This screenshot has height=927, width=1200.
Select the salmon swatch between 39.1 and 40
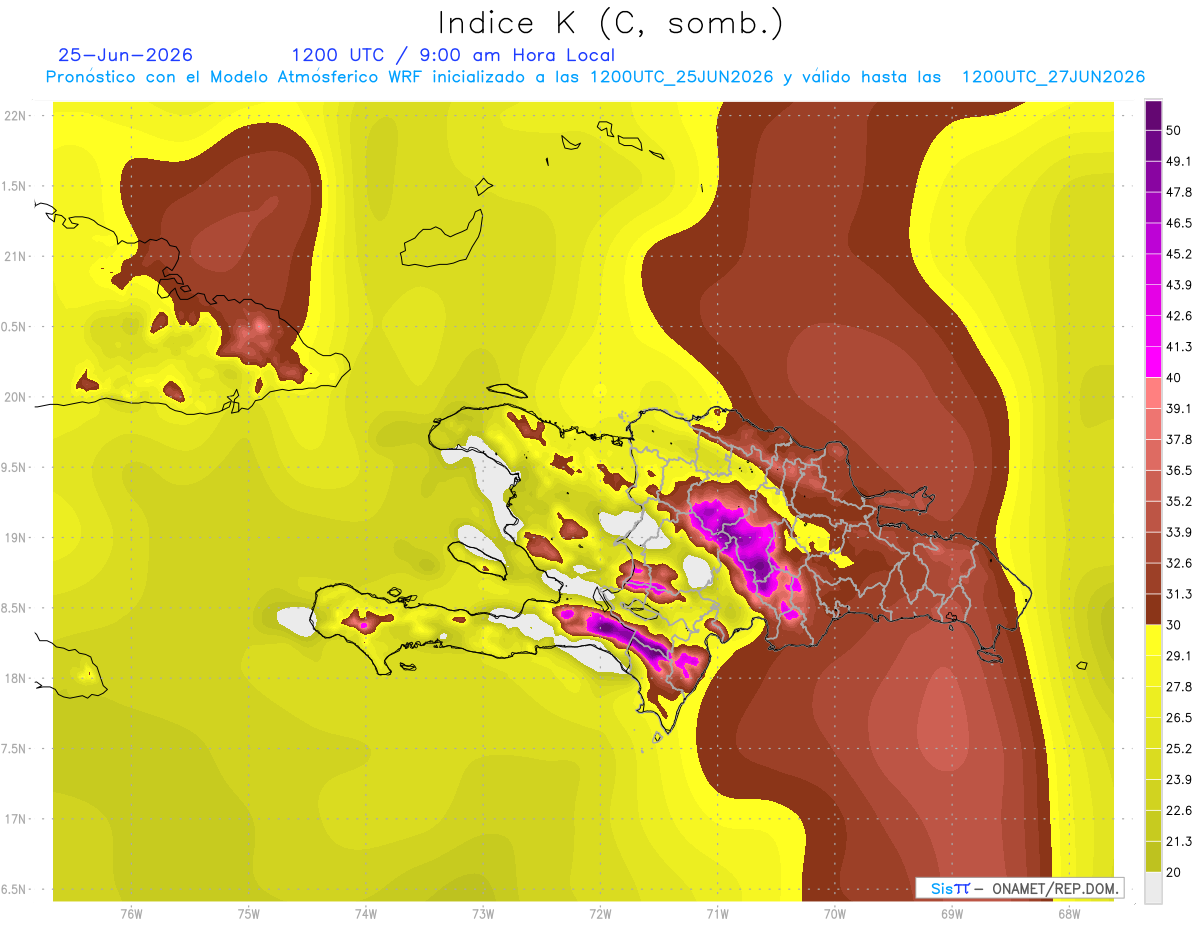pos(1153,393)
